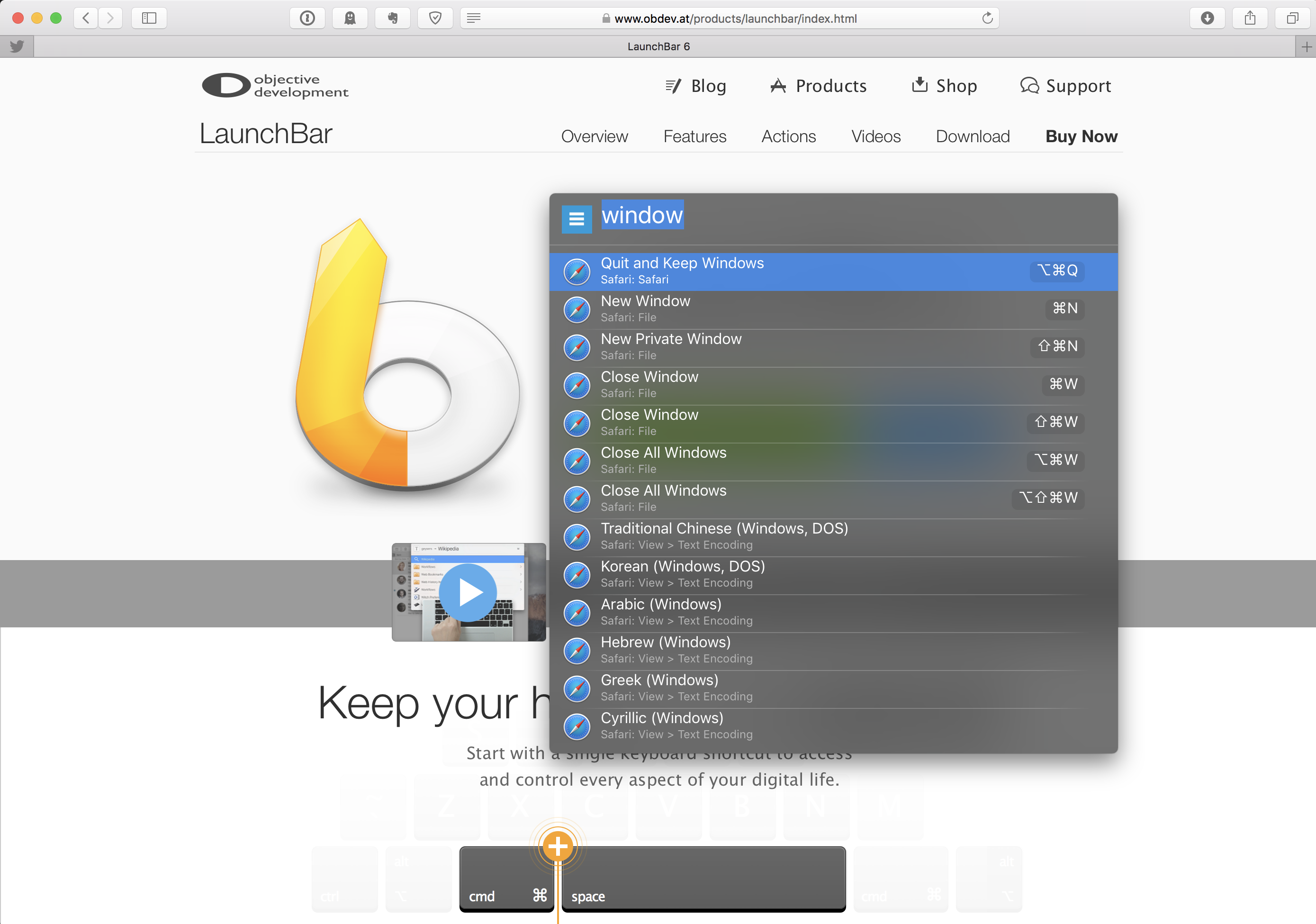Toggle Reader view icon in address bar
The height and width of the screenshot is (924, 1316).
[473, 18]
